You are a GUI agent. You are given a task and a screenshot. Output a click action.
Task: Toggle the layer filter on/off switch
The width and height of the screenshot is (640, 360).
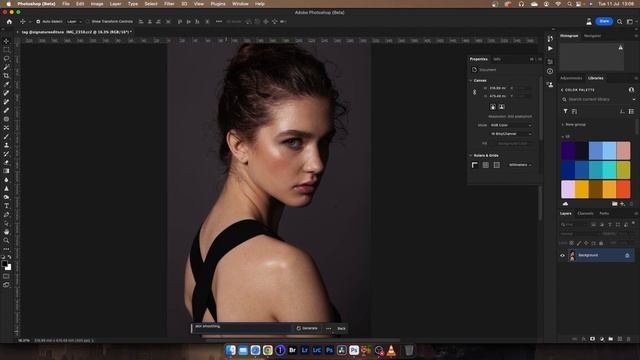(633, 224)
